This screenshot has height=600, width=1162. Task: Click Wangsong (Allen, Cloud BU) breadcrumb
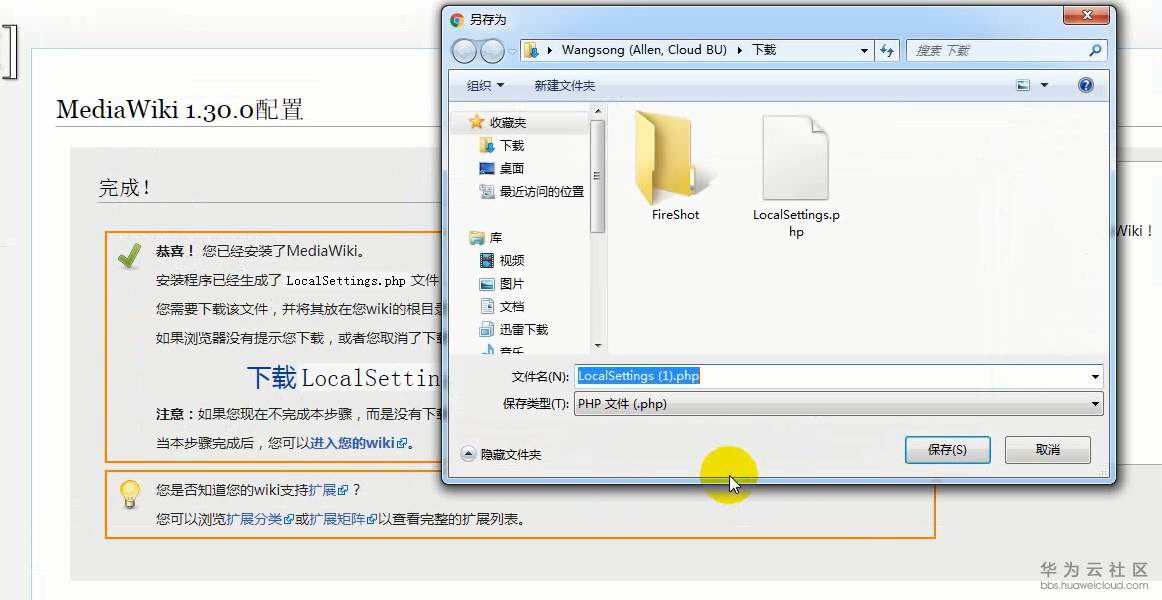pyautogui.click(x=644, y=50)
